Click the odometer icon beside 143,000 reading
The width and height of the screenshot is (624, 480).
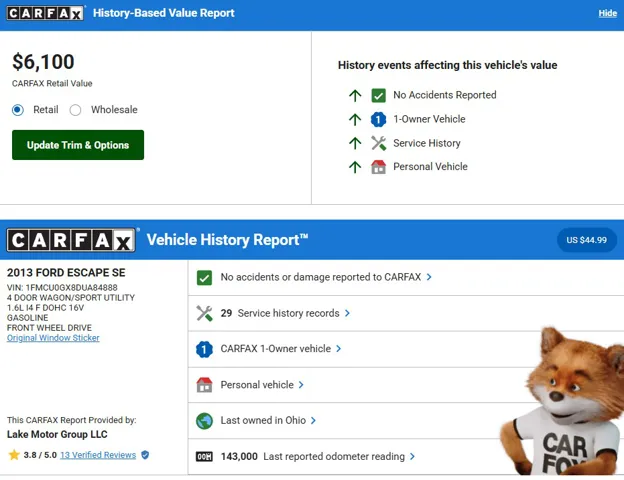(x=204, y=457)
